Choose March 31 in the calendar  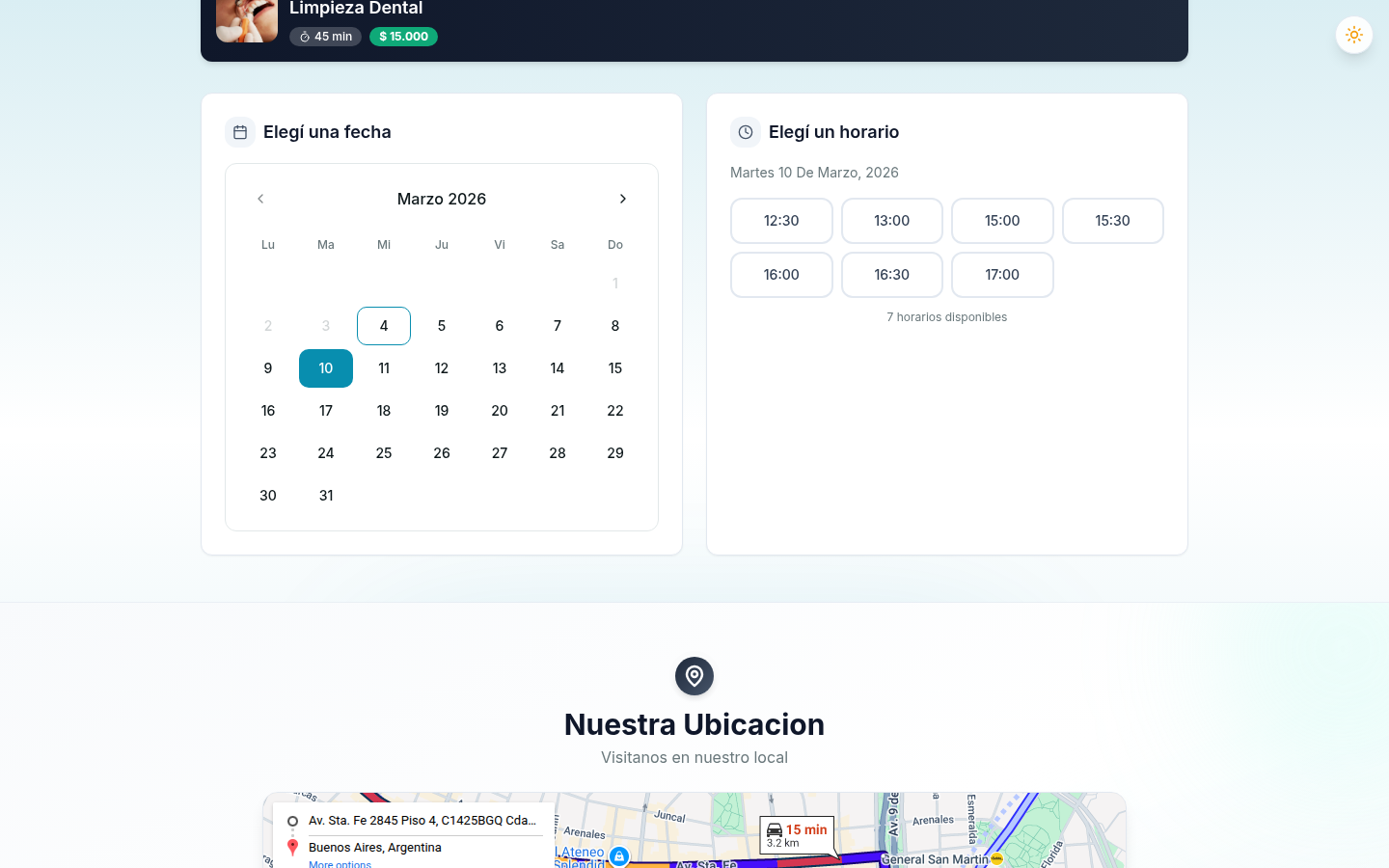[x=326, y=496]
